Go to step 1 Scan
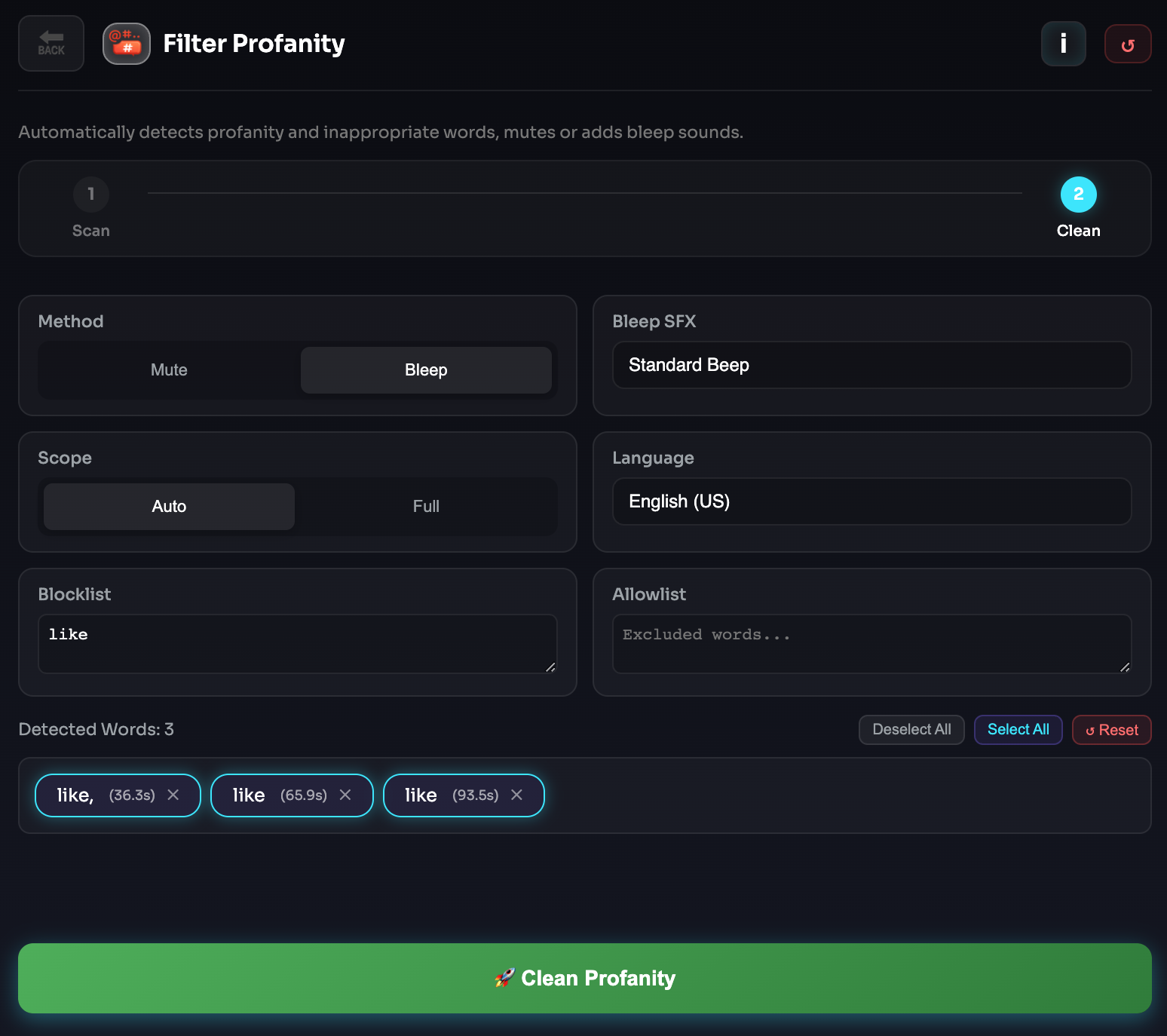Image resolution: width=1167 pixels, height=1036 pixels. pos(91,195)
